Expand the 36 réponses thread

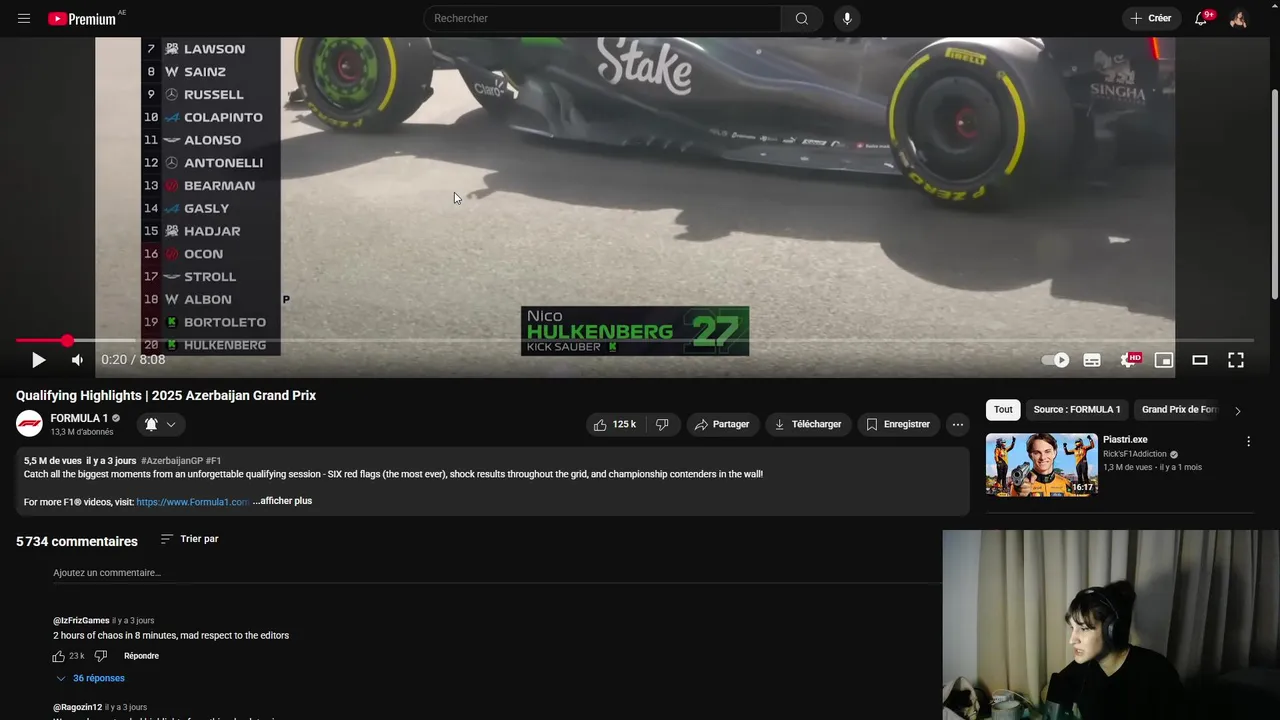click(90, 678)
